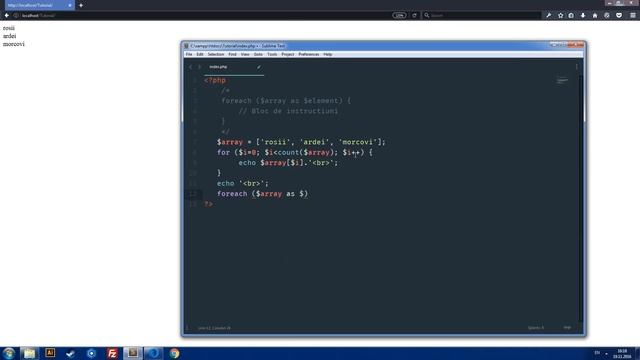
Task: Click the downloads arrow icon in the browser
Action: 583,16
